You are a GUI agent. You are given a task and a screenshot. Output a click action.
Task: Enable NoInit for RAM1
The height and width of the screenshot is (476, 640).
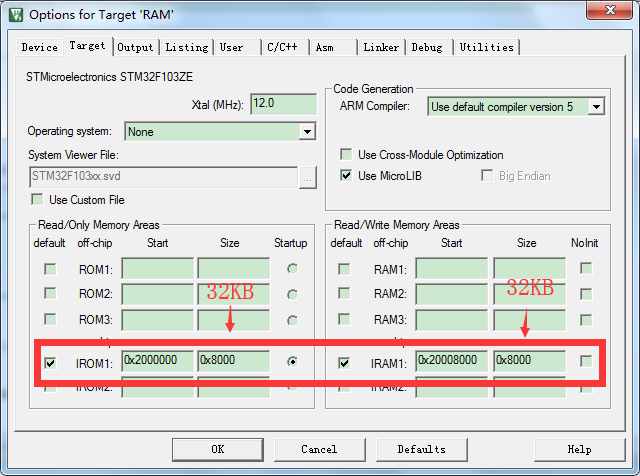[586, 268]
